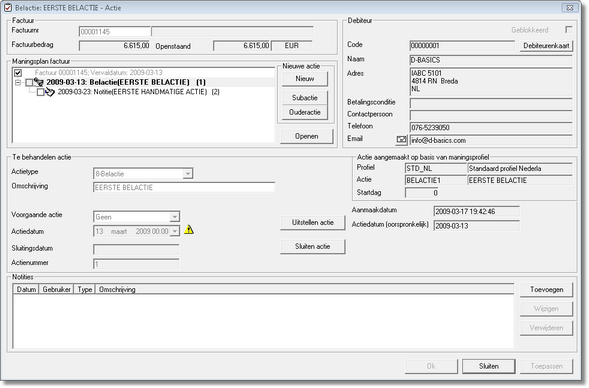Click the Sluiten button at bottom

[x=489, y=366]
